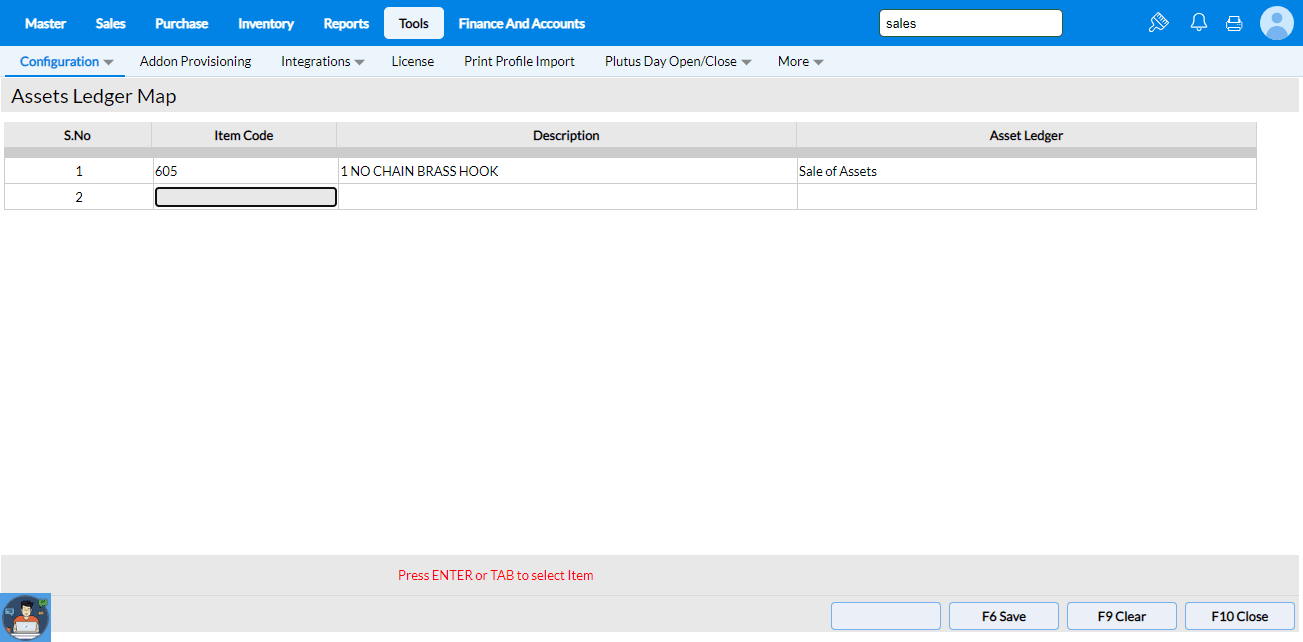Open the support assistant chat icon
This screenshot has width=1303, height=642.
[25, 617]
